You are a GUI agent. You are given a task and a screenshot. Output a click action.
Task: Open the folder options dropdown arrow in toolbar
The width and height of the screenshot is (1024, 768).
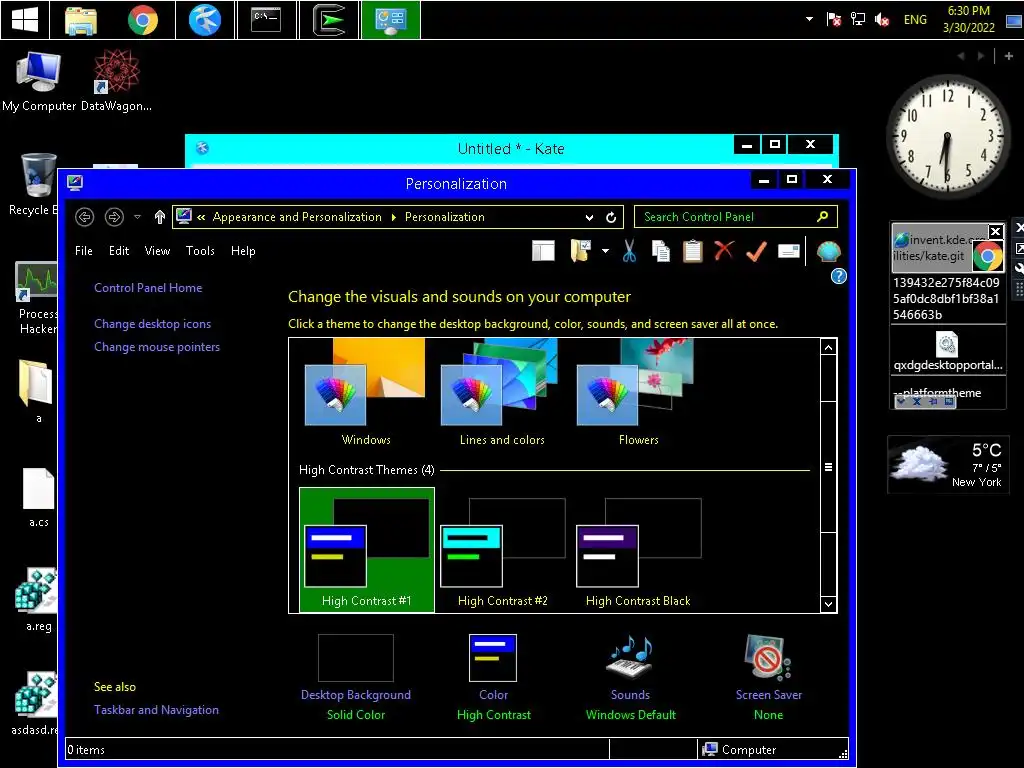605,251
